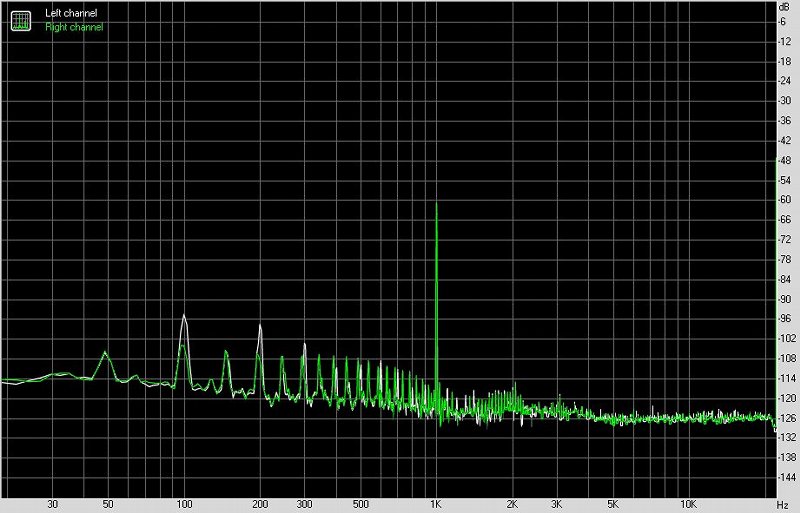
Task: Click the -60 dB scale value
Action: 784,200
